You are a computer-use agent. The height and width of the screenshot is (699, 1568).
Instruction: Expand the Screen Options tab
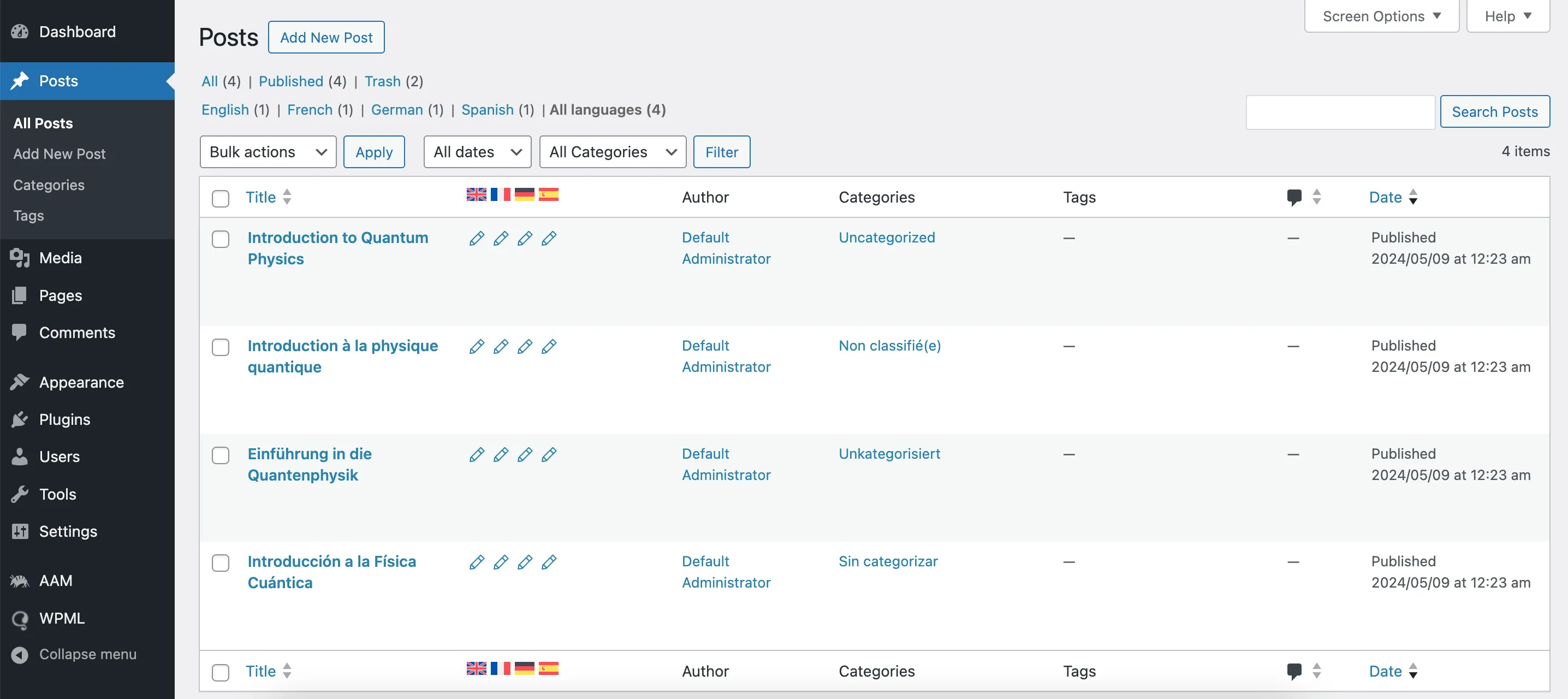[x=1382, y=16]
